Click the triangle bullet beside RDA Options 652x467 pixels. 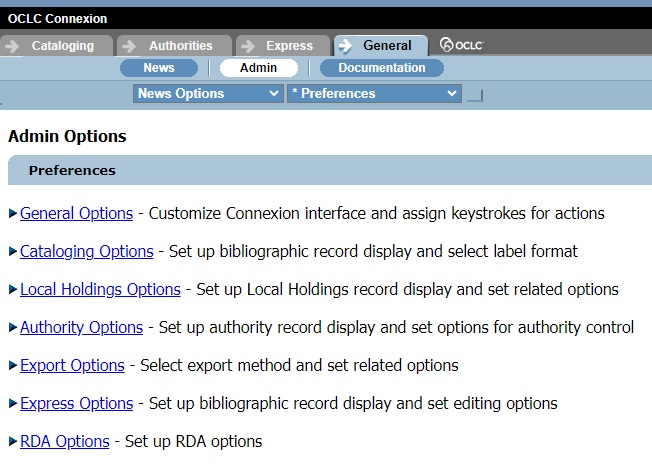click(13, 441)
